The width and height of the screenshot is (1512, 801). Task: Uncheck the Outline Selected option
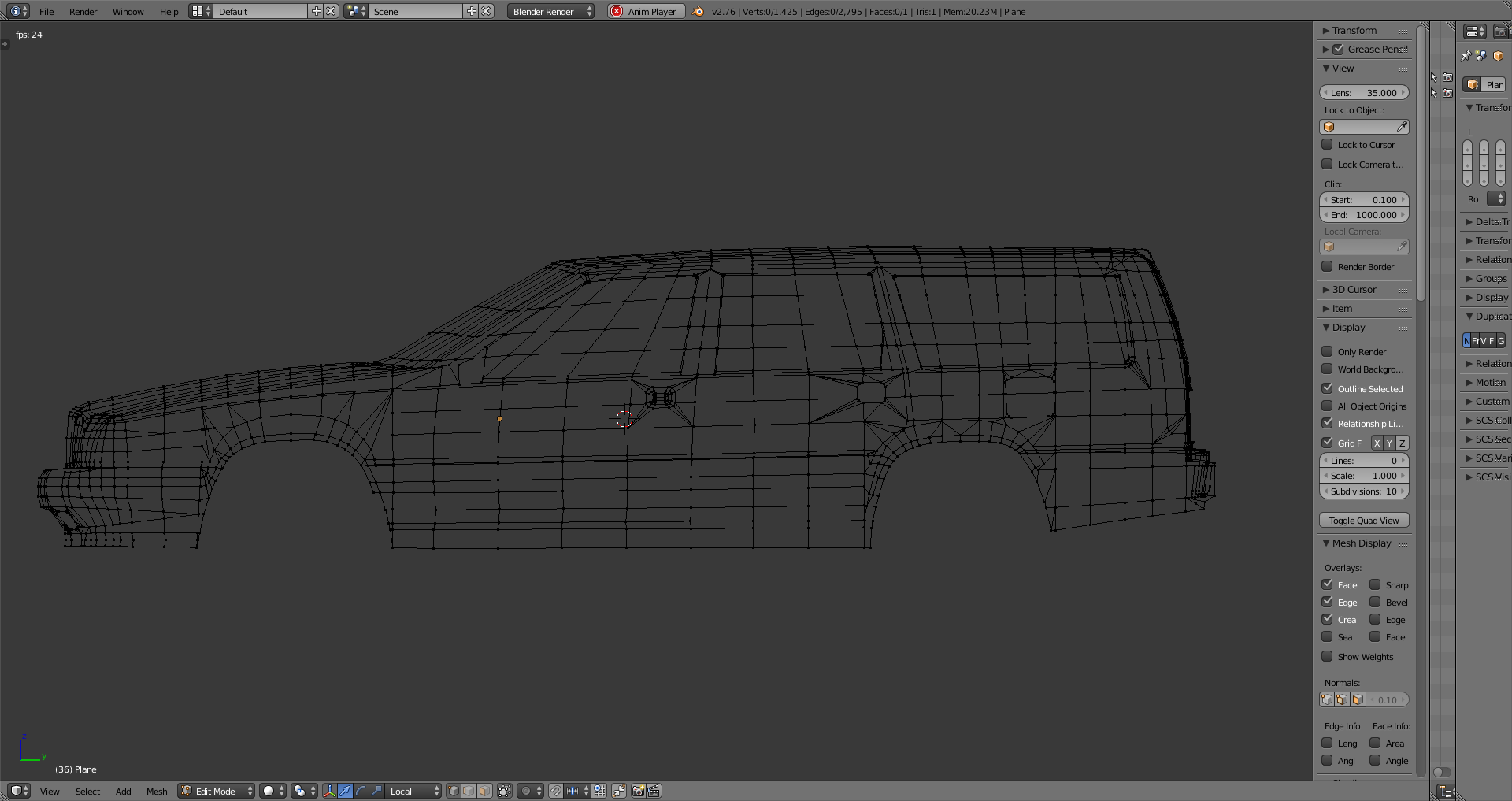pos(1328,388)
